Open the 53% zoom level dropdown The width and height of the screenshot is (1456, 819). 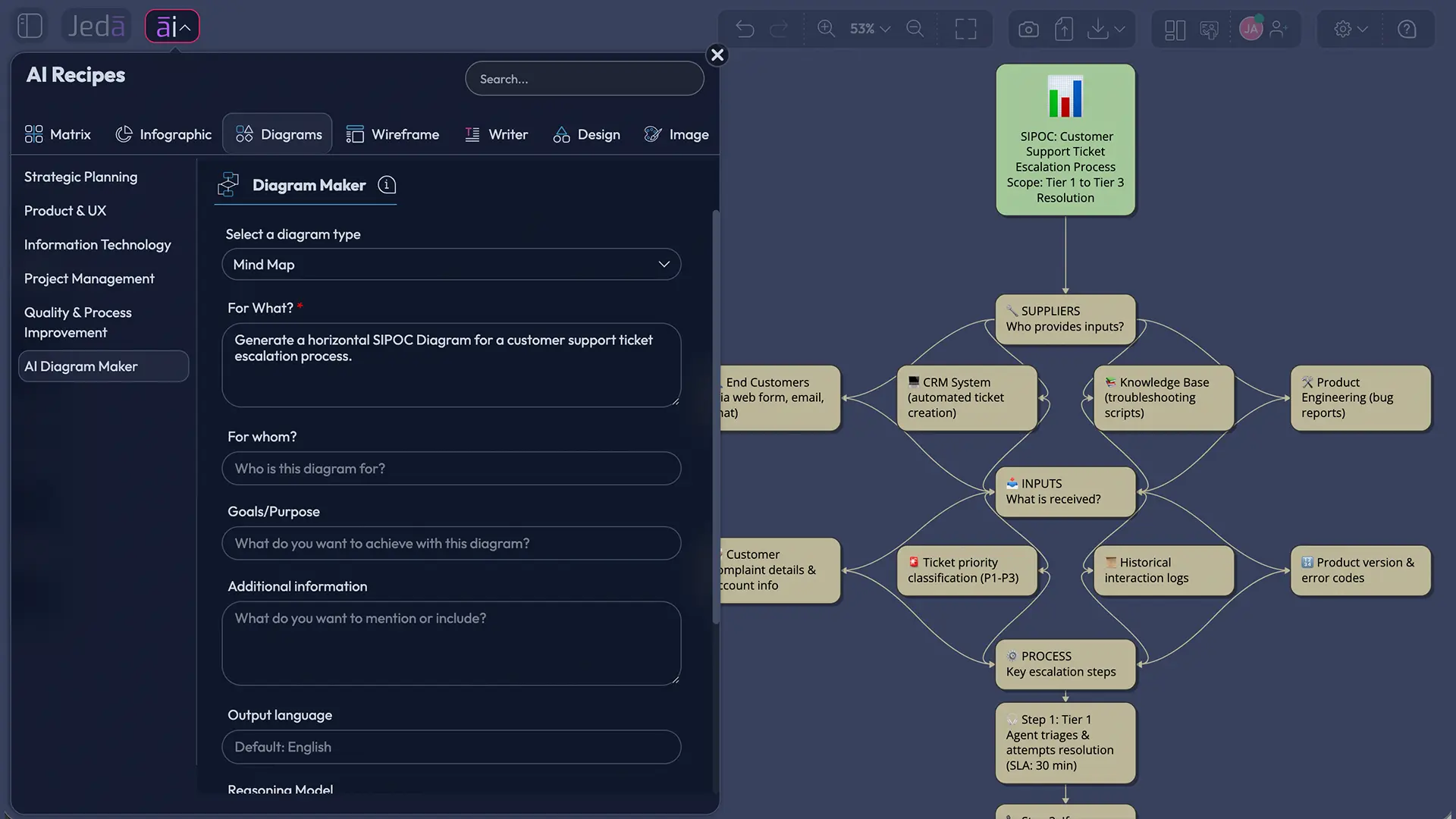point(870,29)
